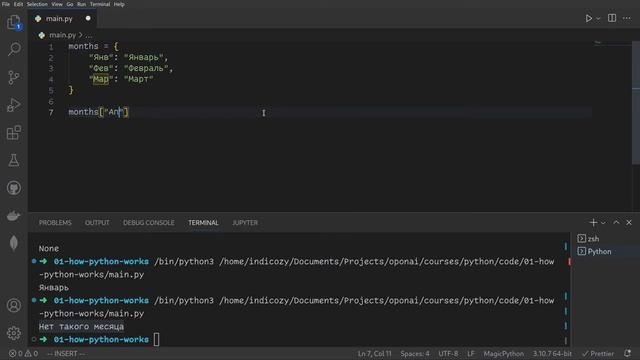Screen dimensions: 640x360
Task: Open the Terminal menu
Action: tap(100, 4)
